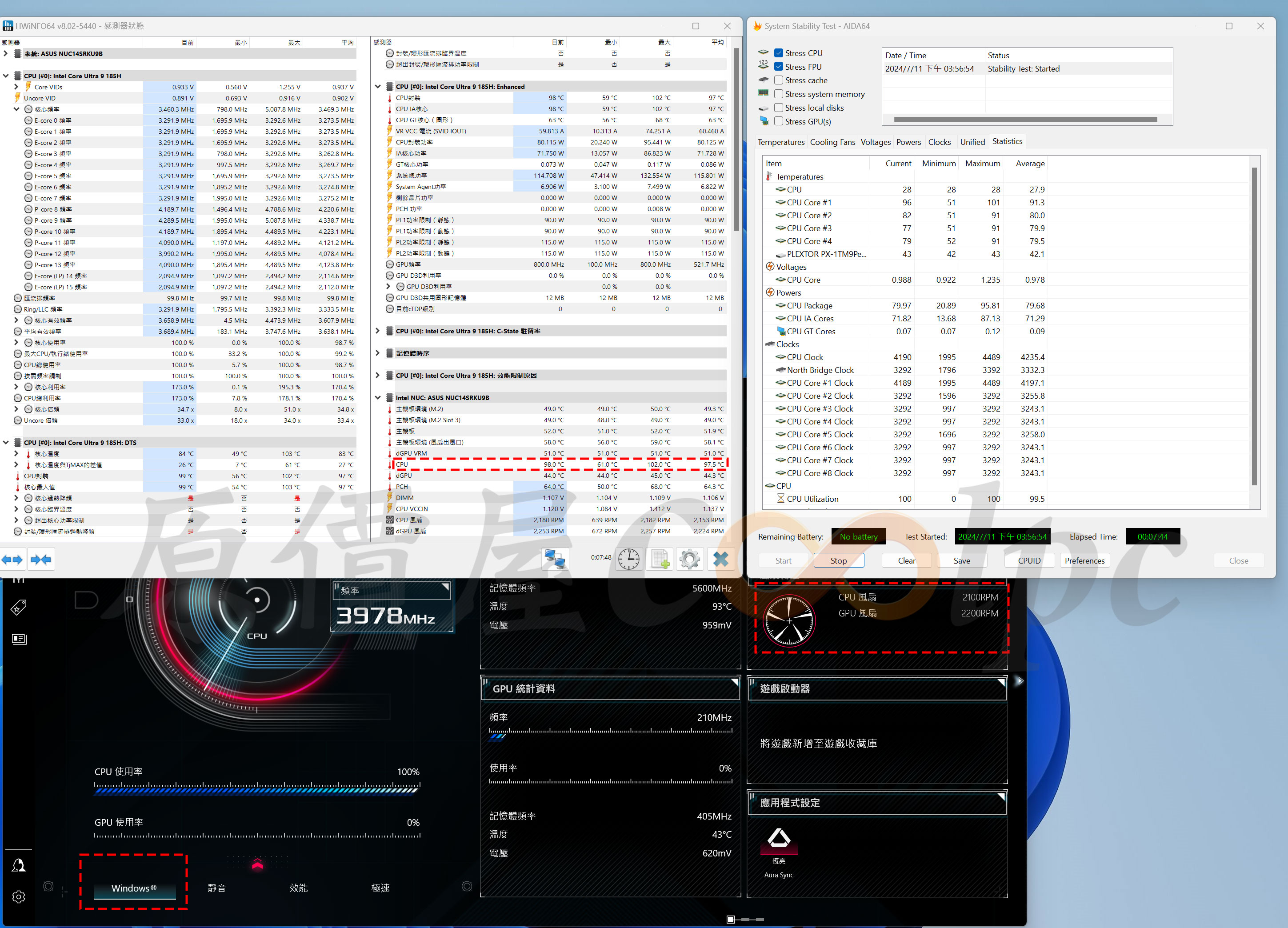
Task: Click Clear button in AIDA64
Action: click(906, 560)
